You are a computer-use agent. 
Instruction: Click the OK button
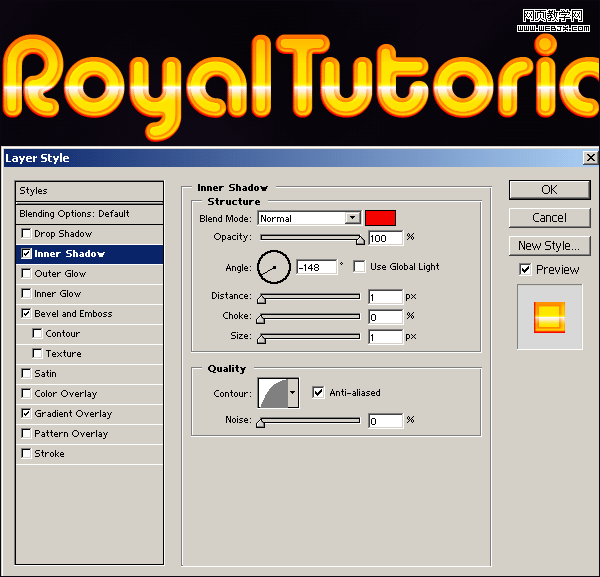(549, 190)
